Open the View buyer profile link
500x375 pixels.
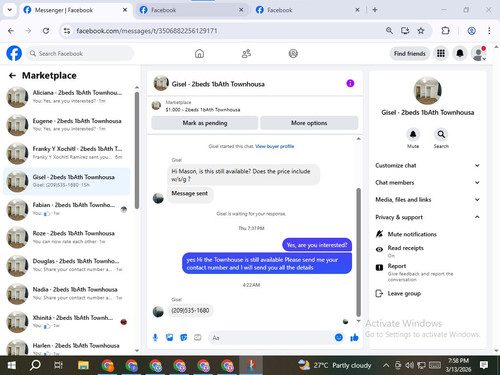click(275, 146)
